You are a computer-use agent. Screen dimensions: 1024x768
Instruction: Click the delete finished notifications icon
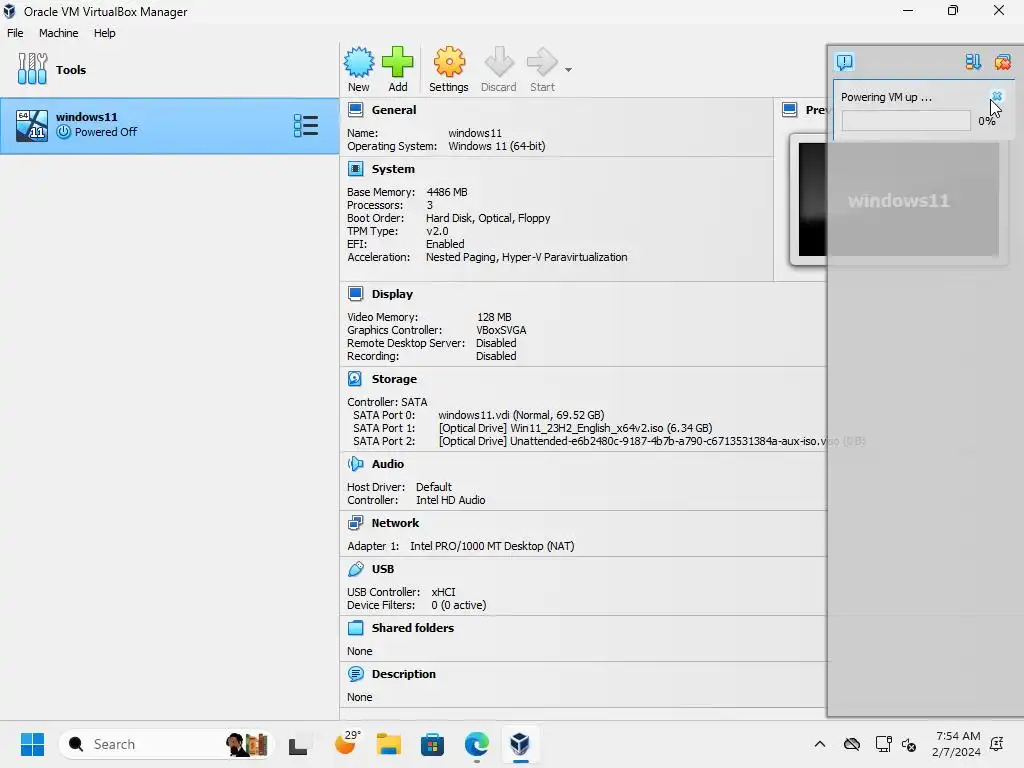1002,62
